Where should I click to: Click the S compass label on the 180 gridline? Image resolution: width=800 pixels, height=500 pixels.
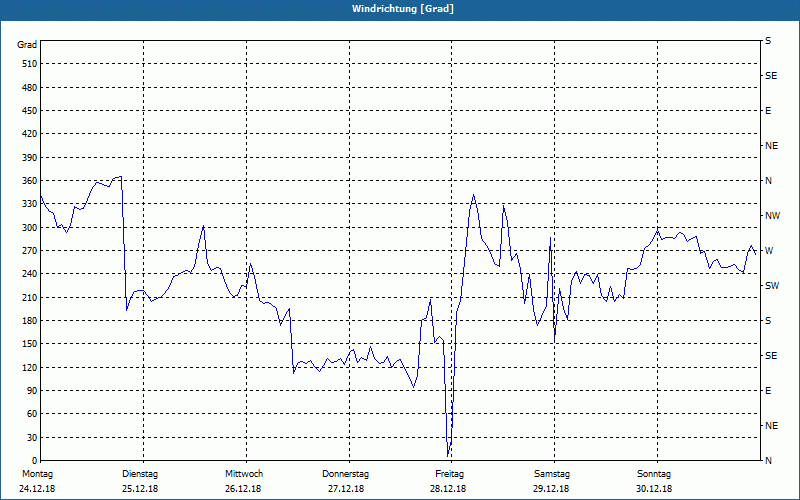pos(768,321)
